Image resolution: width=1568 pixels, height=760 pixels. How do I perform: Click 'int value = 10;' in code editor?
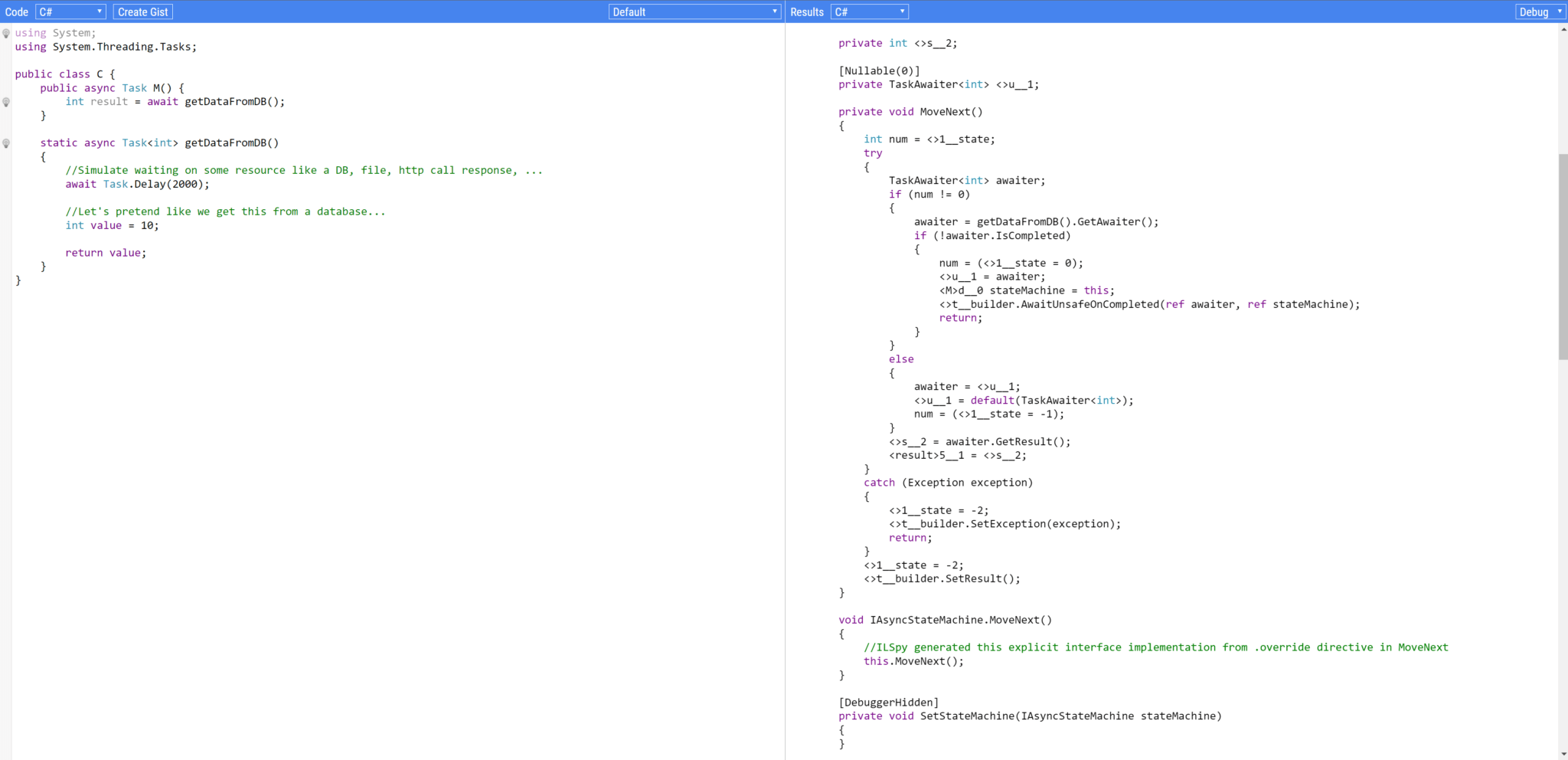112,225
